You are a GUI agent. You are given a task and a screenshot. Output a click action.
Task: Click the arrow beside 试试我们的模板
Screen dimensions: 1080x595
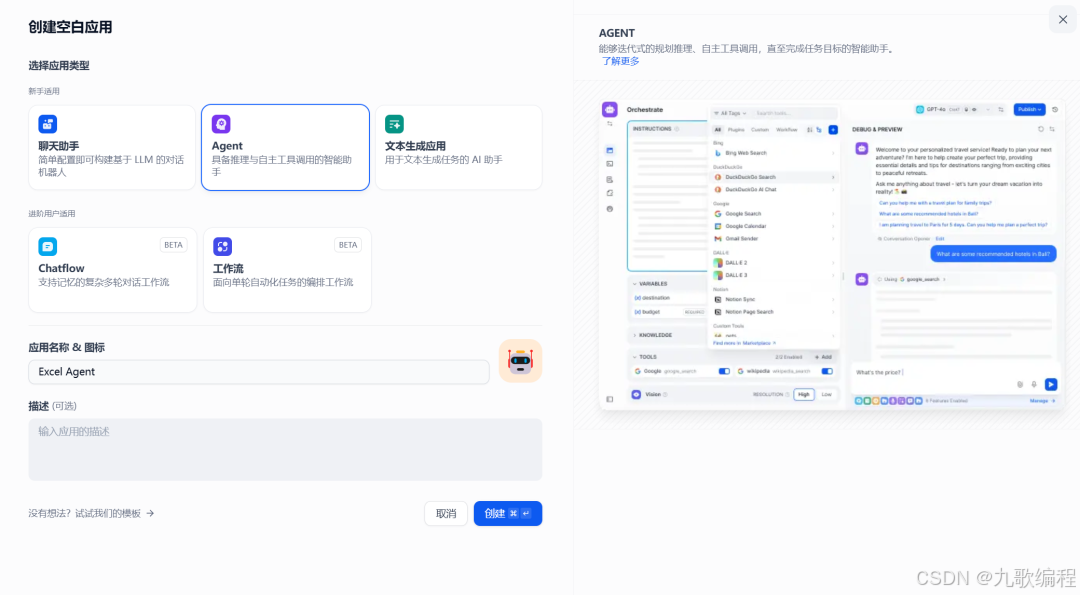coord(150,513)
